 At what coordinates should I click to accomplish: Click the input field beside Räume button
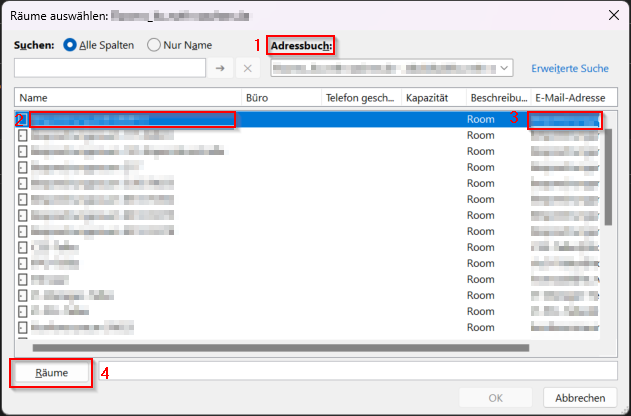[x=358, y=372]
